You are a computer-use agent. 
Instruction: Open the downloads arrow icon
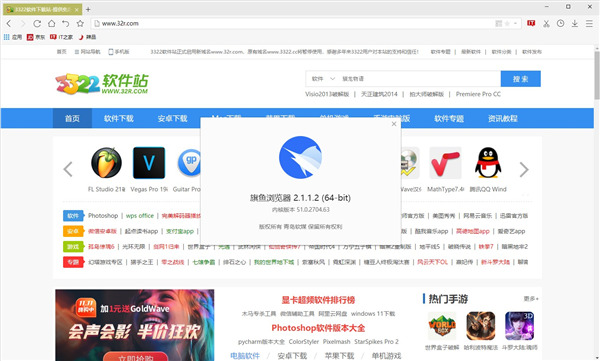pos(574,23)
